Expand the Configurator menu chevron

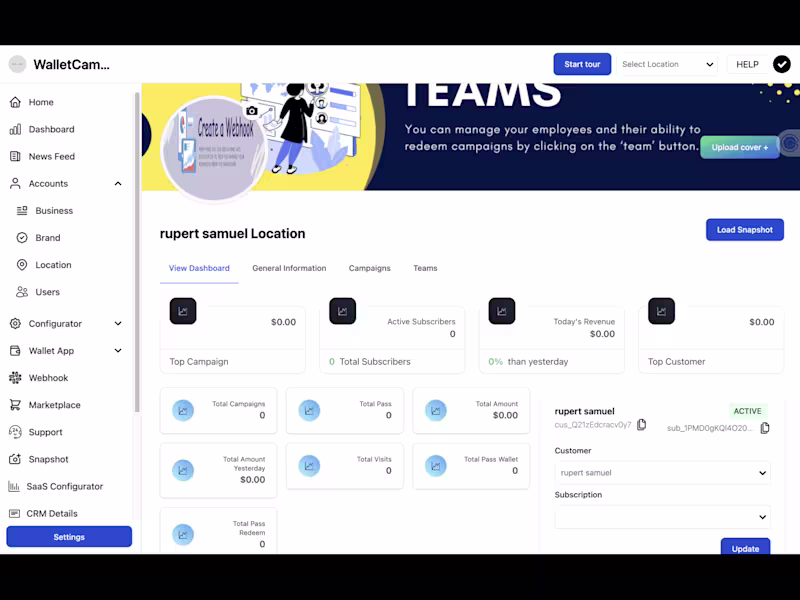click(118, 323)
